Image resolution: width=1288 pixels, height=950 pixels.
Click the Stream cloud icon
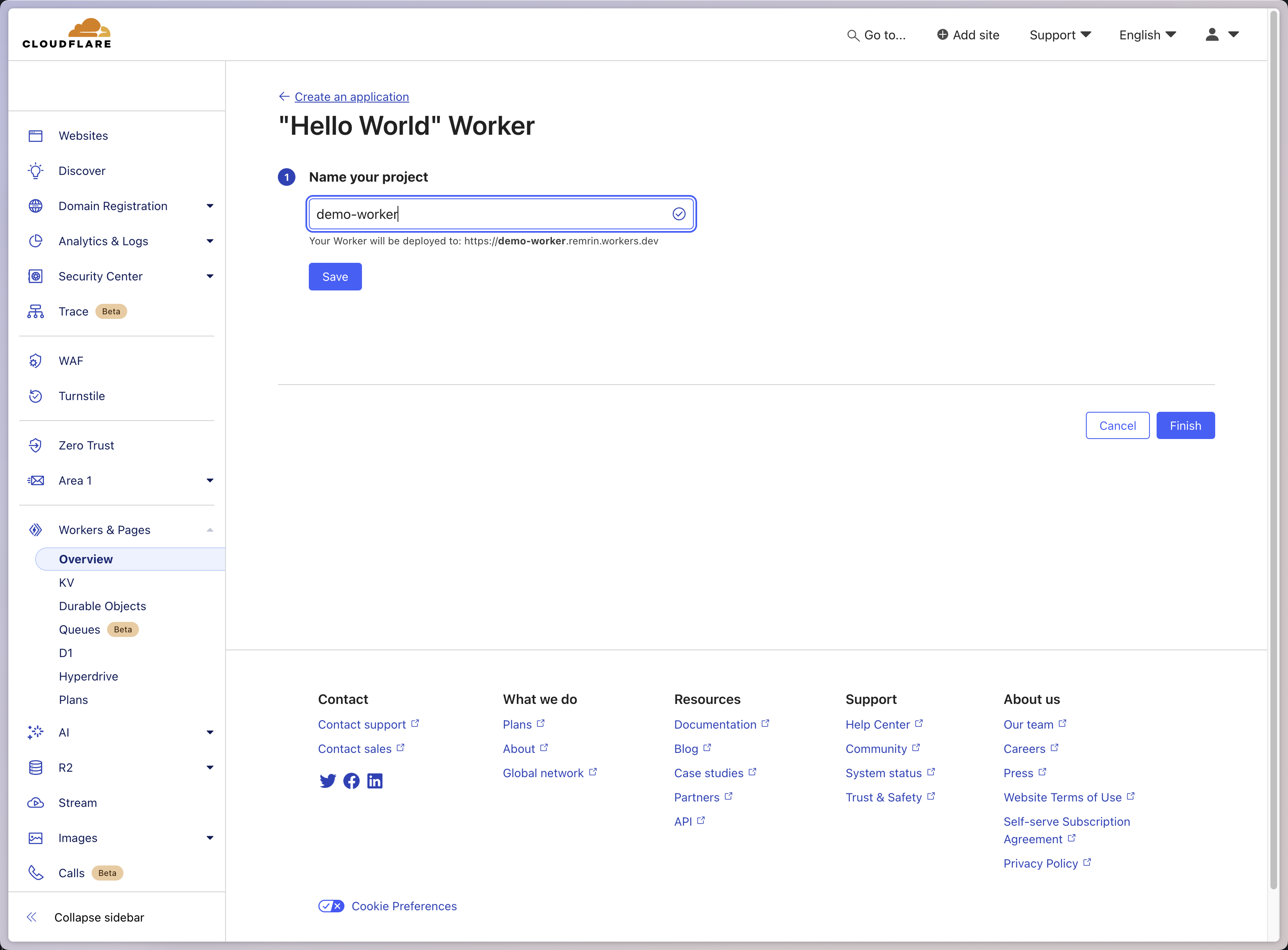coord(36,802)
